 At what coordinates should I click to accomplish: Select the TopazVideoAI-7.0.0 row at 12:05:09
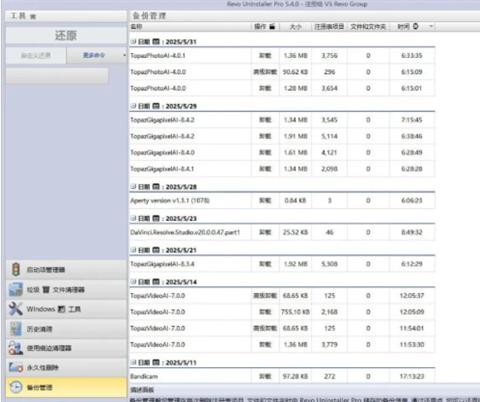coord(282,312)
